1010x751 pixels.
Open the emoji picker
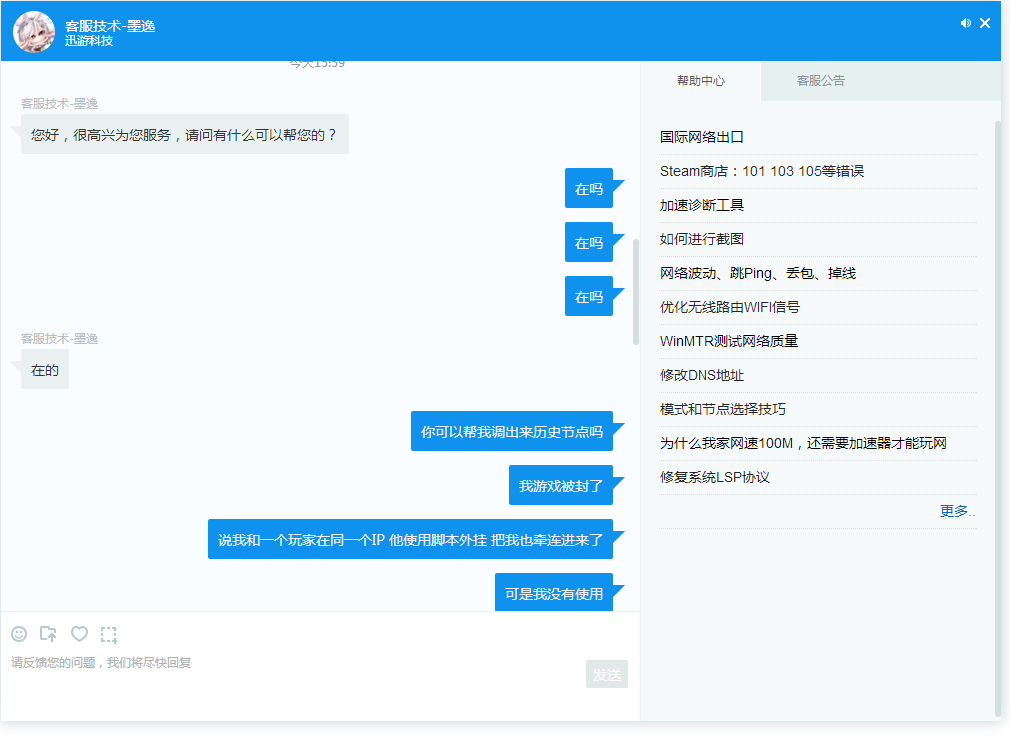point(19,634)
